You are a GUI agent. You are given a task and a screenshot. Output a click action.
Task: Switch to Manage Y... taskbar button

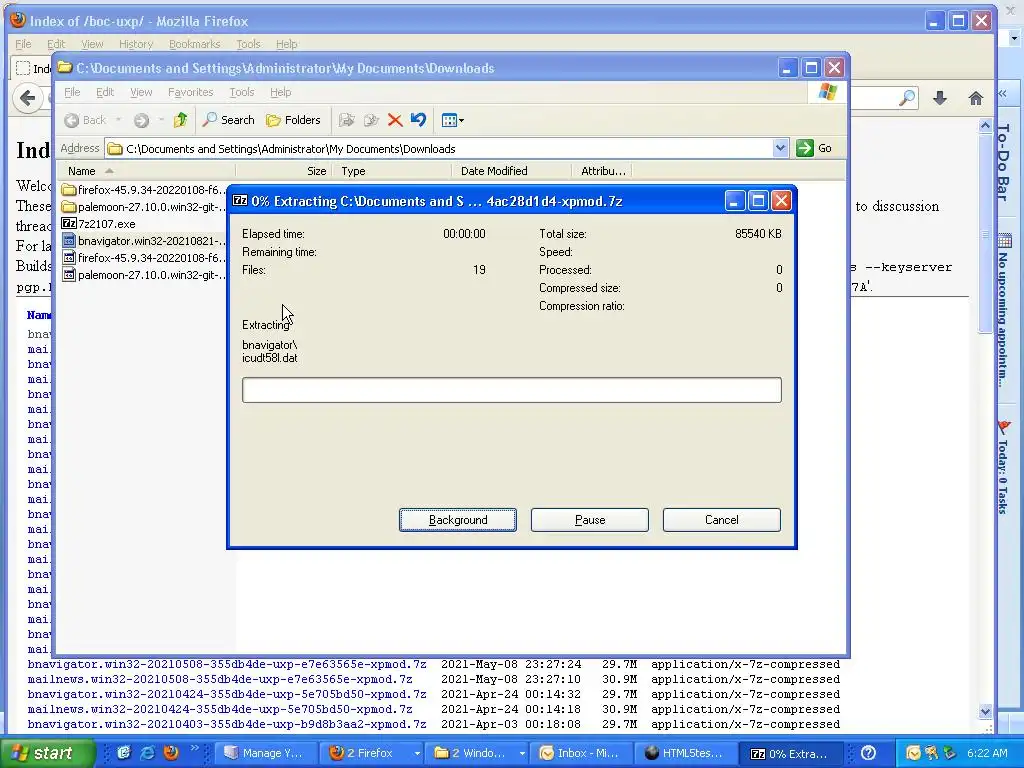(x=266, y=754)
